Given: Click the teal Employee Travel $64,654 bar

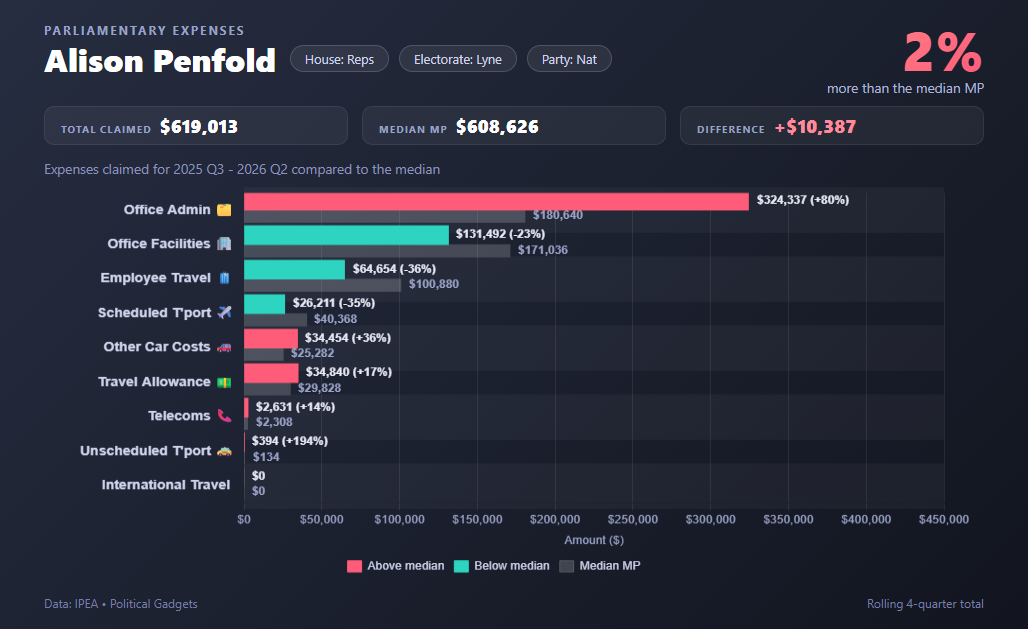Looking at the screenshot, I should click(x=294, y=270).
